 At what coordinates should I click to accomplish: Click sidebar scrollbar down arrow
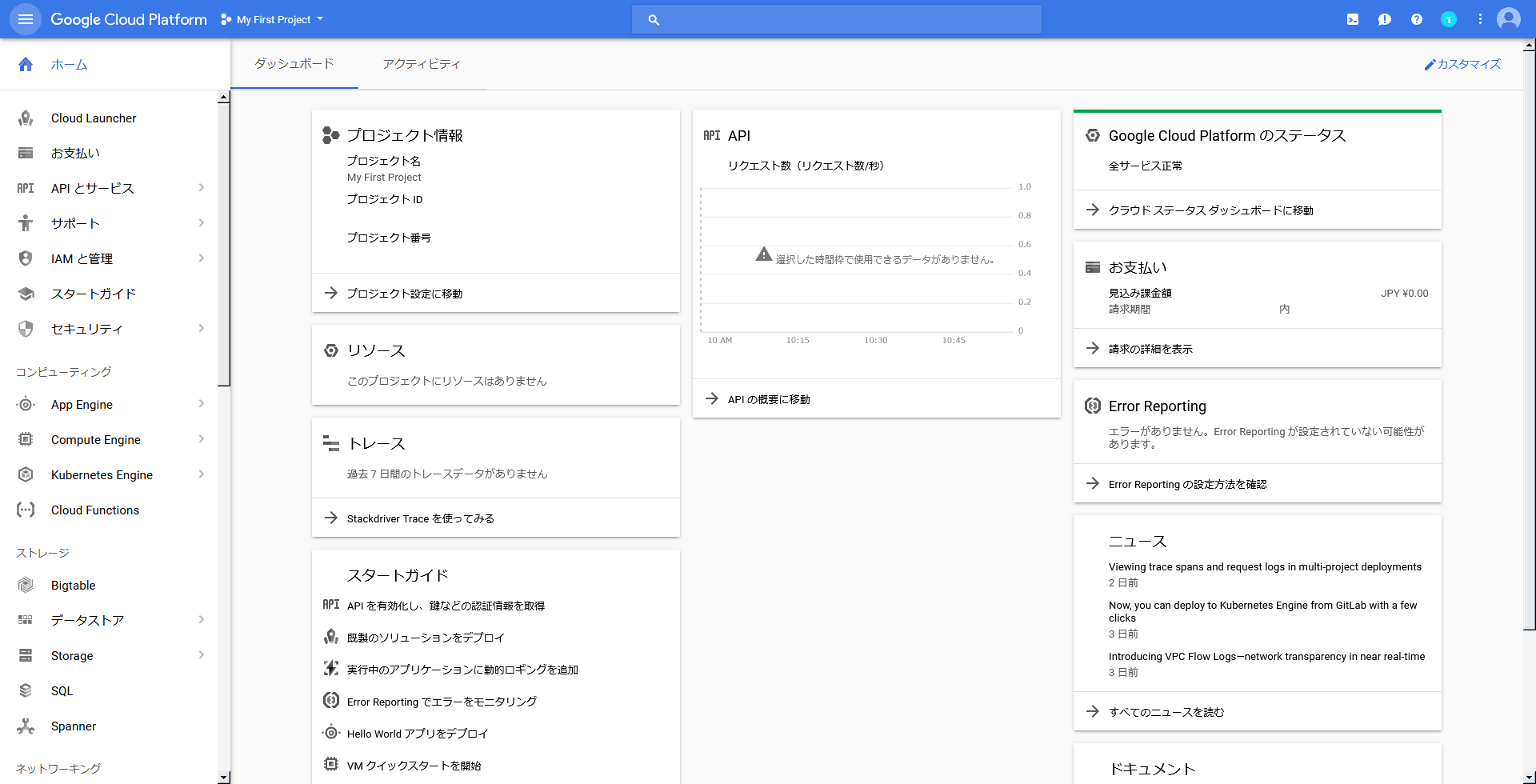[x=224, y=778]
